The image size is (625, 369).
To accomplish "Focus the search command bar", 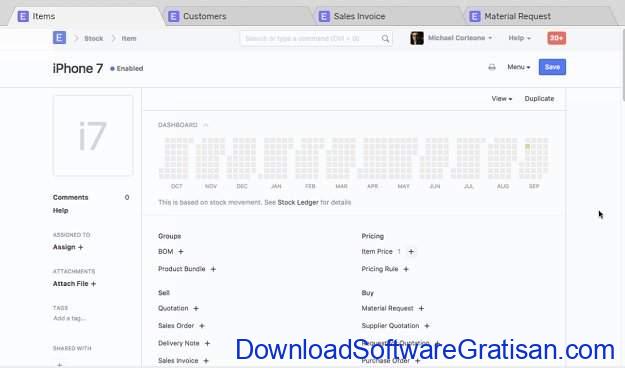I will click(316, 39).
